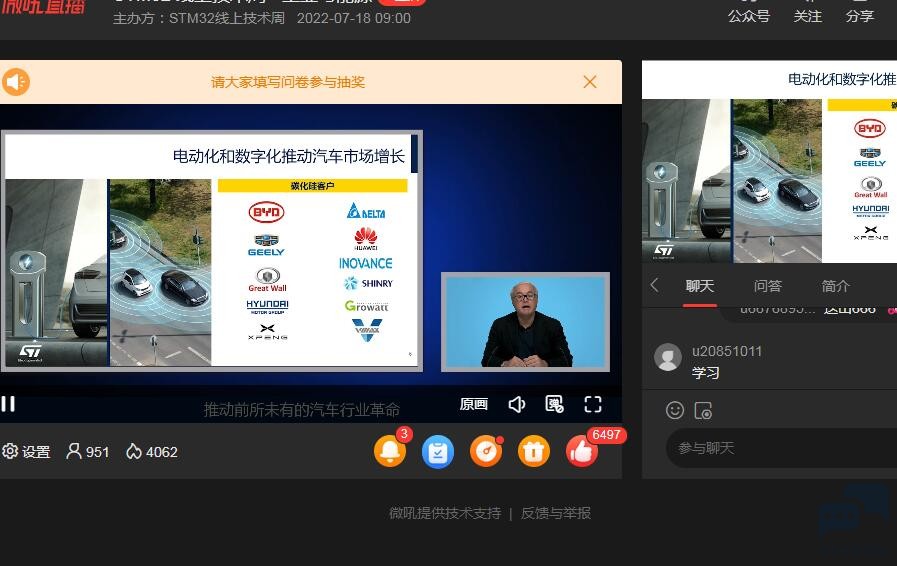Viewport: 897px width, 566px height.
Task: Click the icon beside the emoji button
Action: 703,410
